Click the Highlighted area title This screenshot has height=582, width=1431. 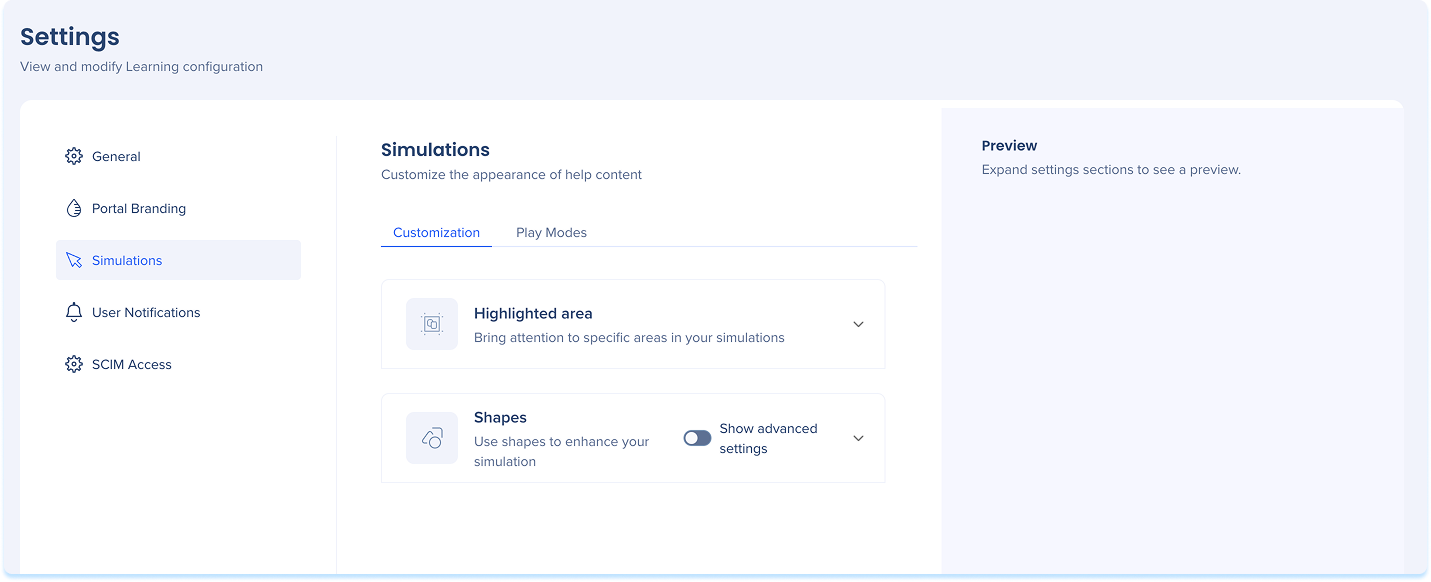coord(533,313)
